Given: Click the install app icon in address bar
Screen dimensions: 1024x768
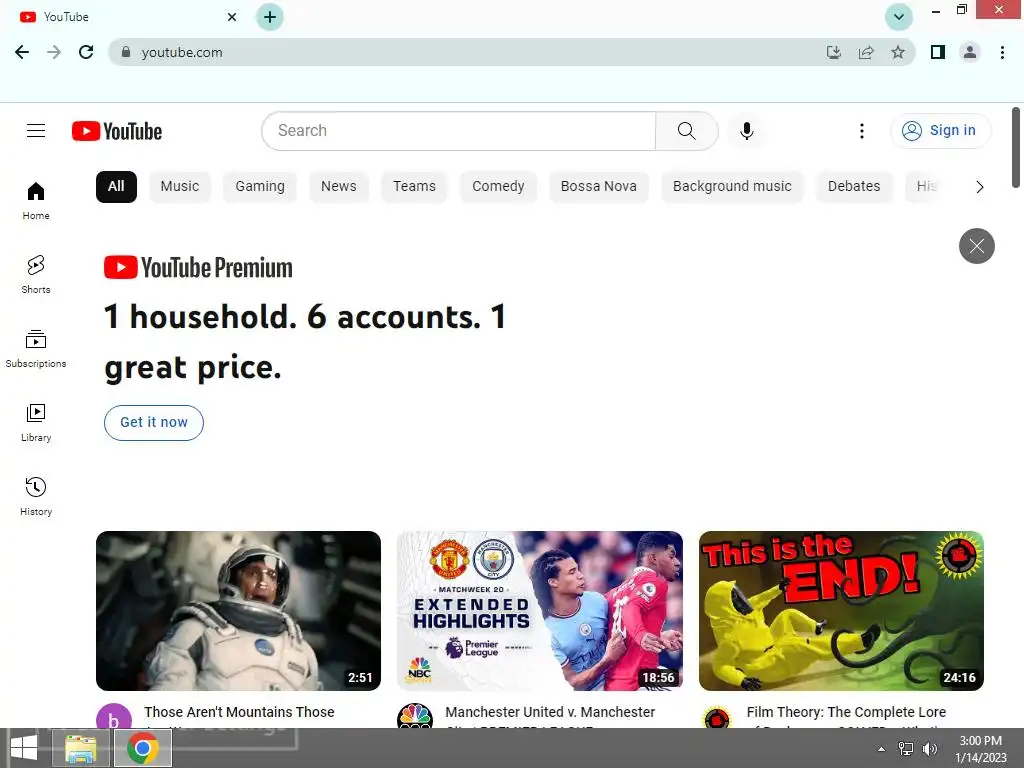Looking at the screenshot, I should (833, 52).
